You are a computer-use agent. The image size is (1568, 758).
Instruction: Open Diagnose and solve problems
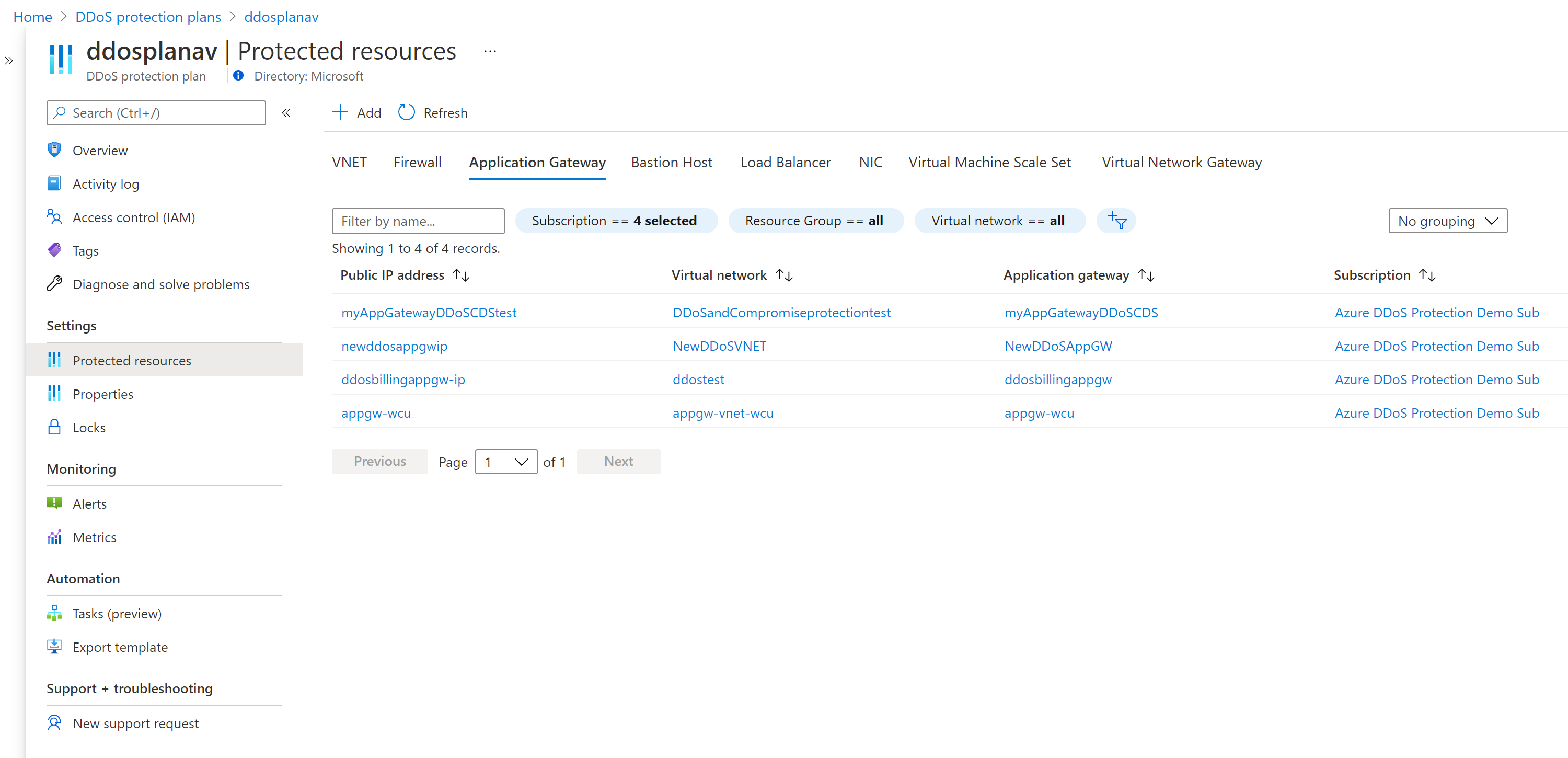pyautogui.click(x=160, y=284)
